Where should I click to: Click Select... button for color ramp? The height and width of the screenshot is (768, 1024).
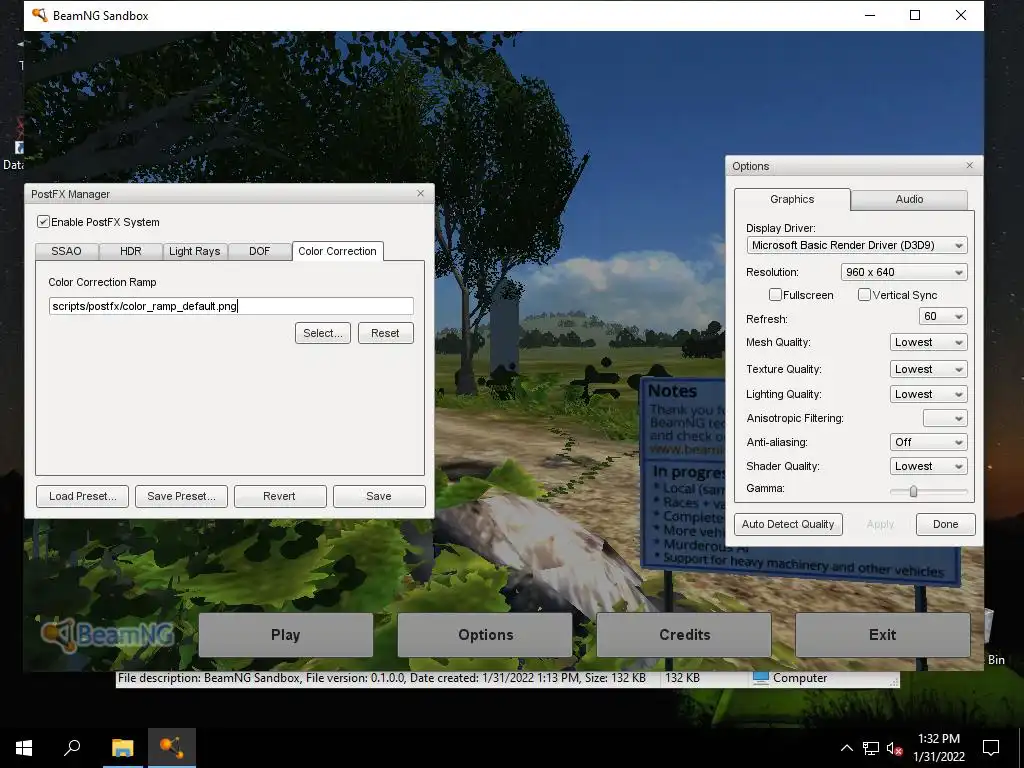click(x=323, y=333)
